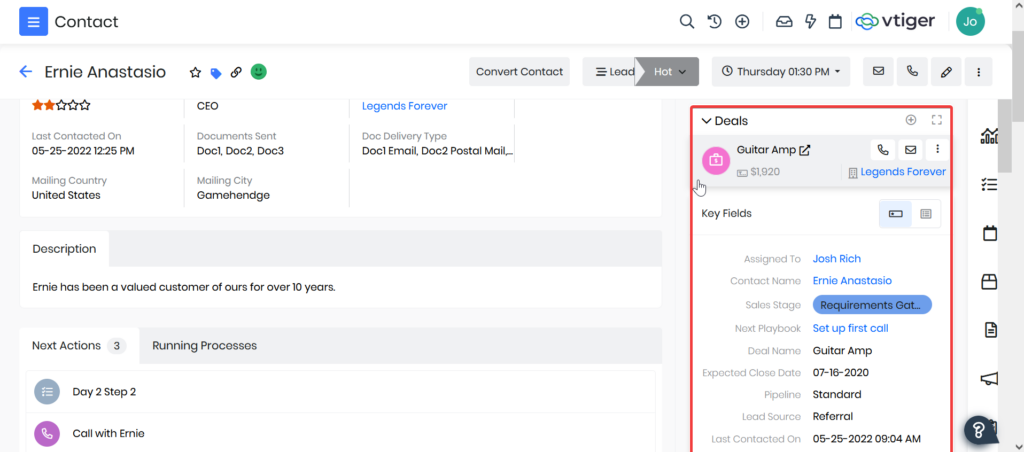Open the recent history icon
The width and height of the screenshot is (1024, 452).
tap(714, 21)
